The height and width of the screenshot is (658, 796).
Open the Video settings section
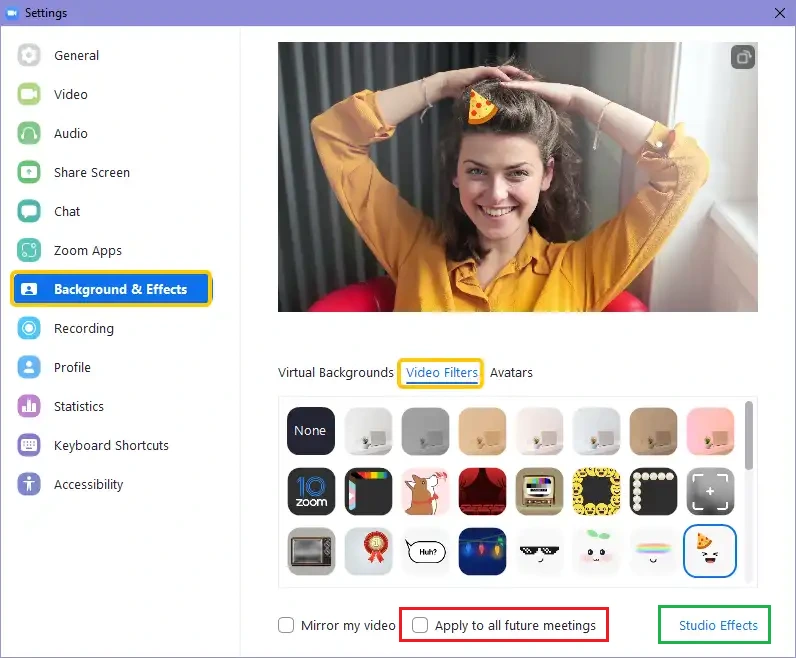point(70,94)
